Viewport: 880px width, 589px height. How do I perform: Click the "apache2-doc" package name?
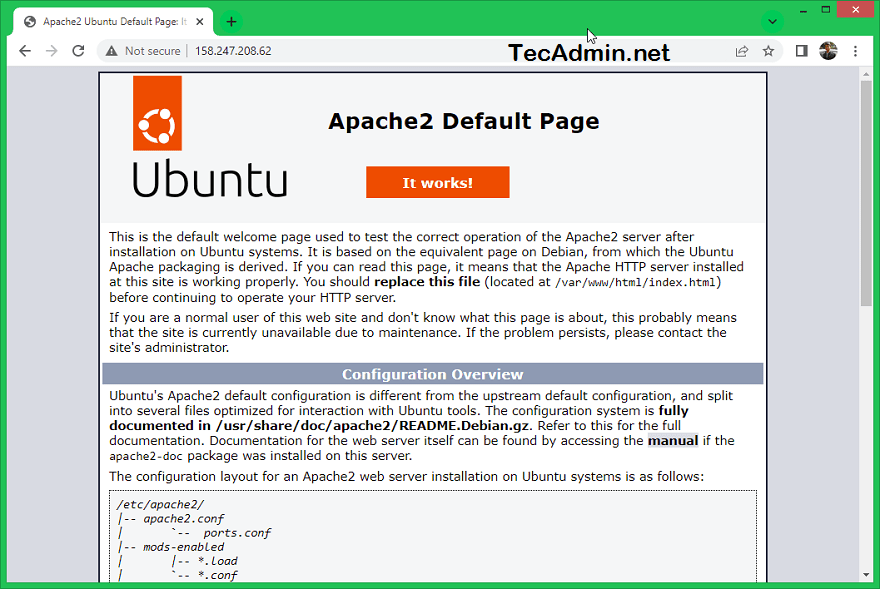click(x=146, y=456)
